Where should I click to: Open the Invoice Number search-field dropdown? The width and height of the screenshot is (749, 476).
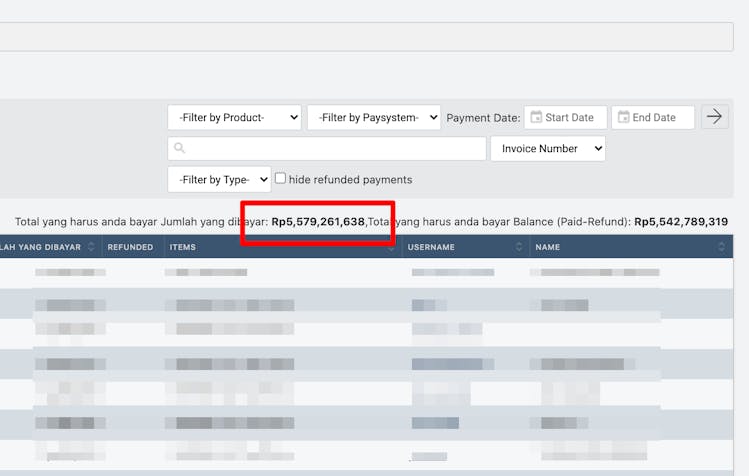(547, 149)
